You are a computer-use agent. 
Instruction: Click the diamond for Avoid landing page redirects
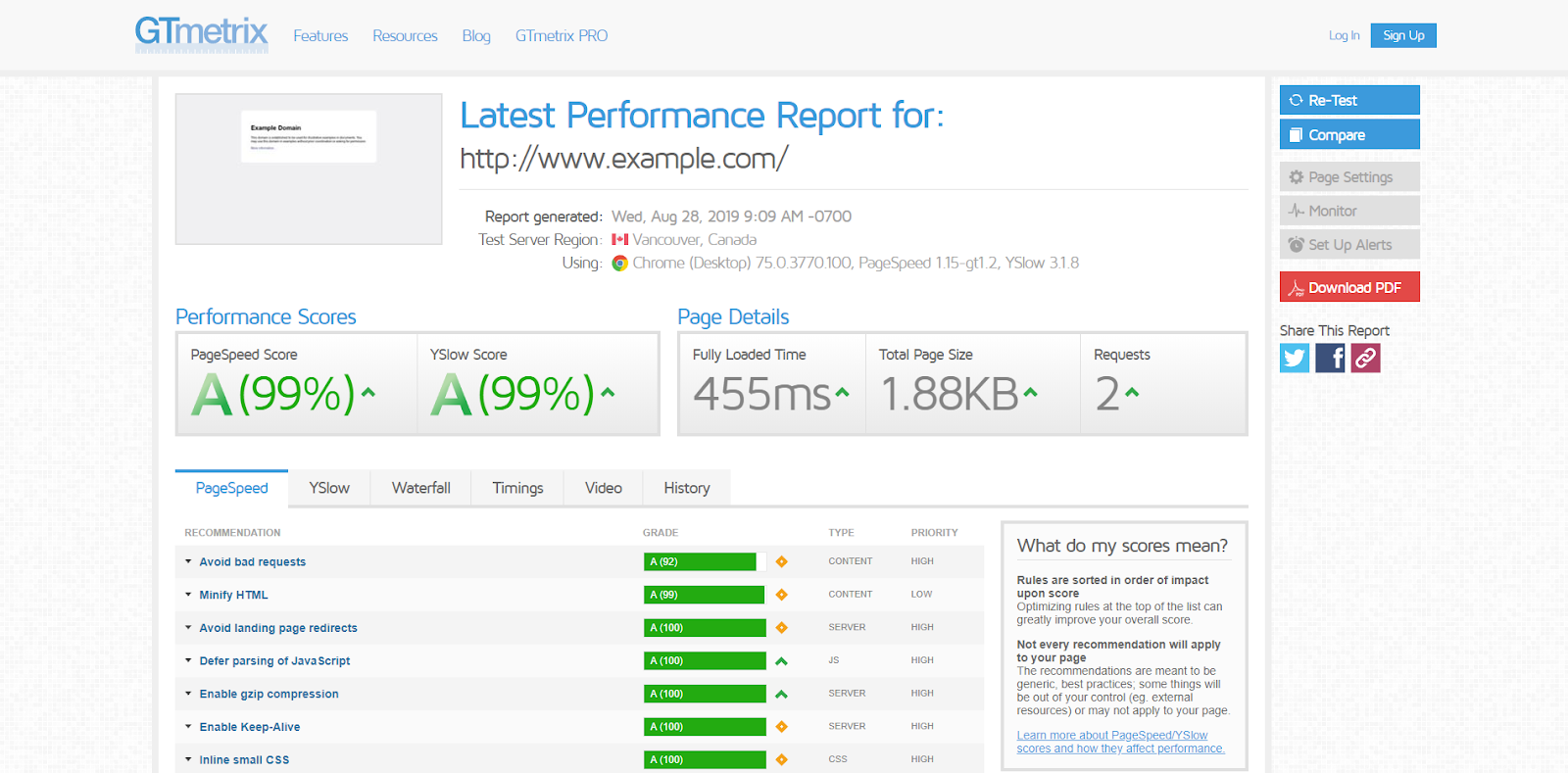(781, 628)
